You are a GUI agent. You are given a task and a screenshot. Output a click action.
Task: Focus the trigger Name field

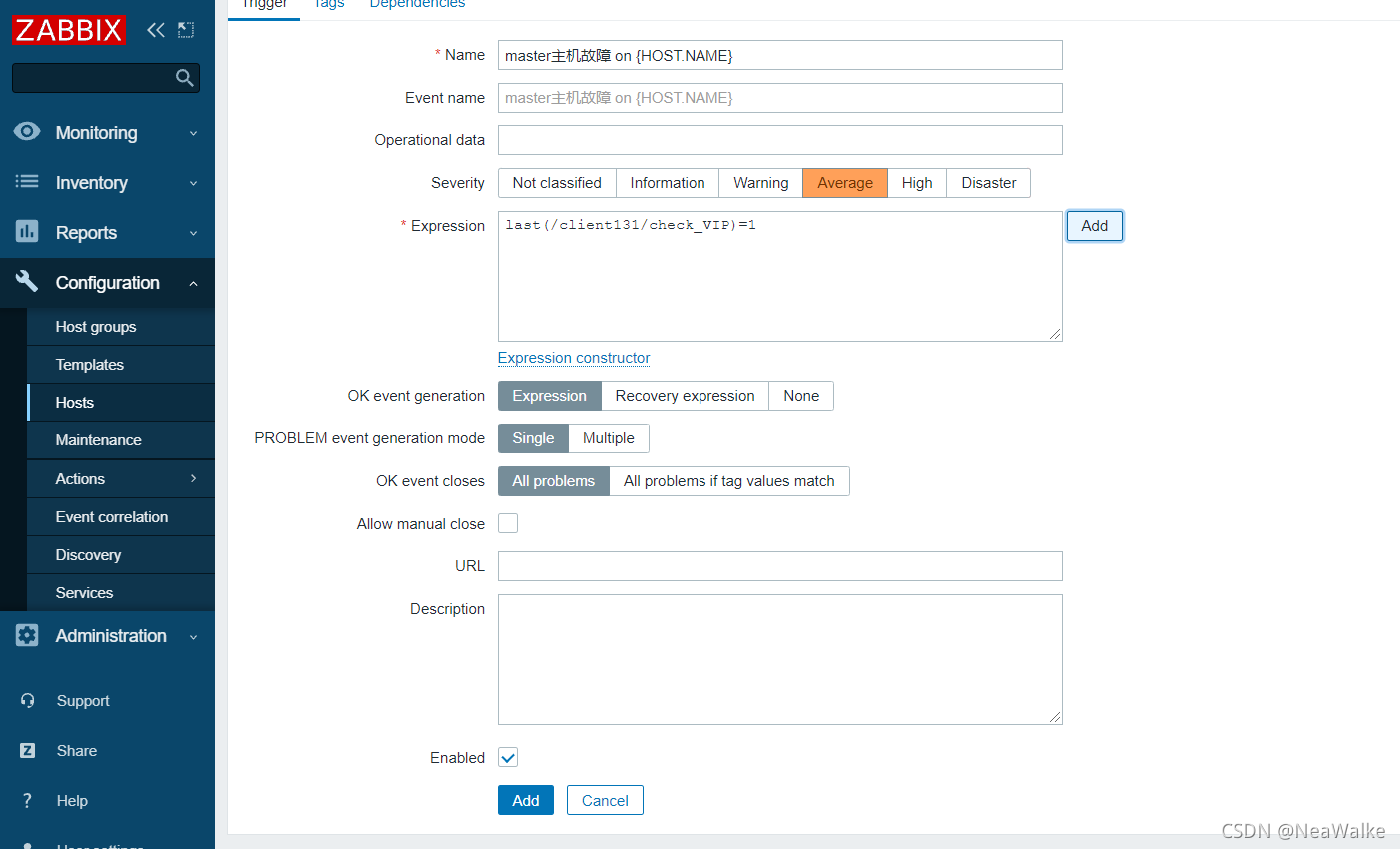pos(780,55)
